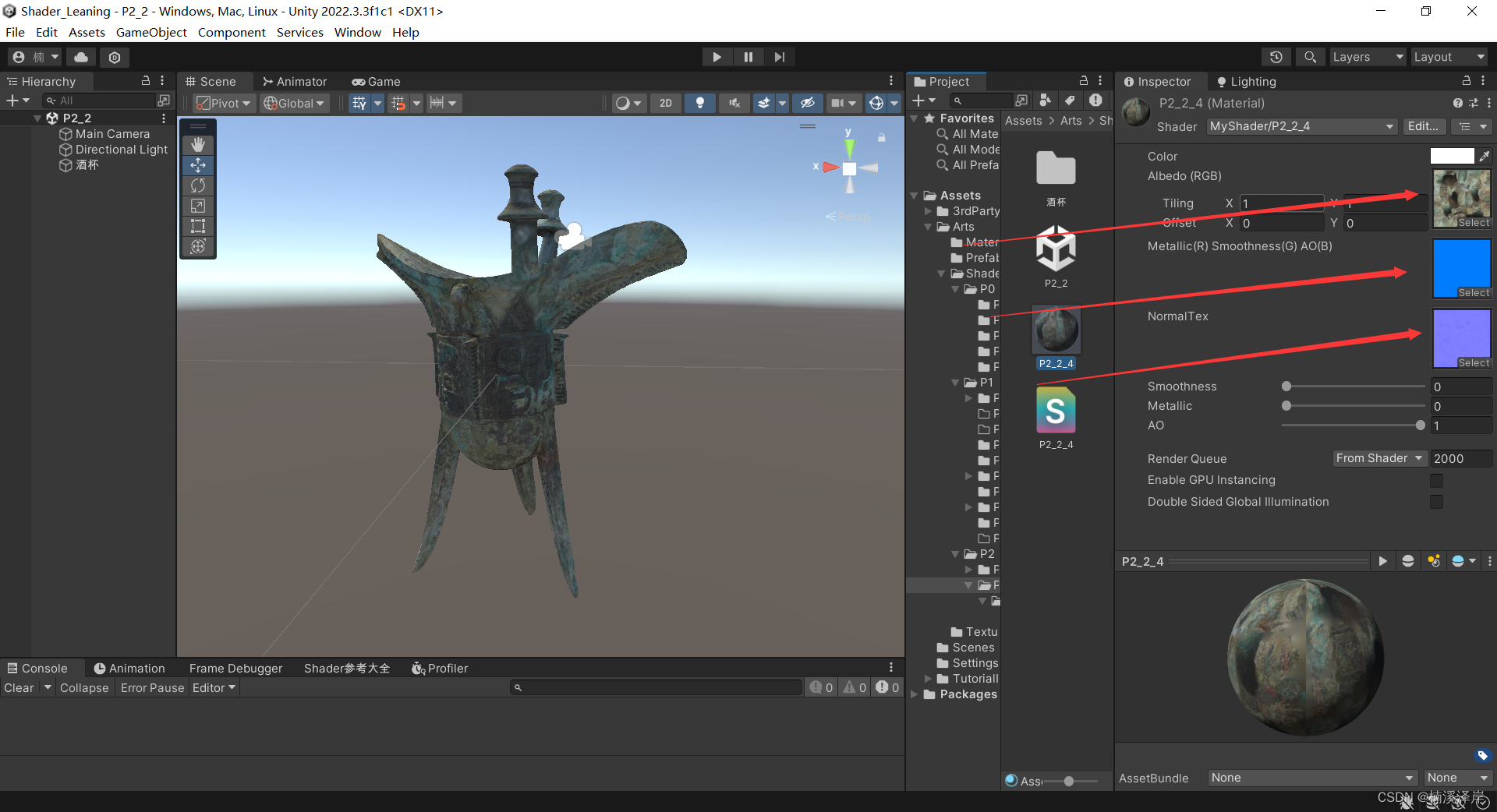Enable Double Sided Global Illumination
Viewport: 1497px width, 812px height.
[x=1437, y=502]
